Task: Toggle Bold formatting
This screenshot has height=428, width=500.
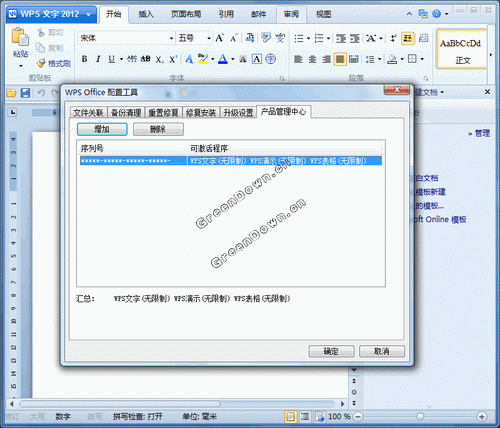Action: pyautogui.click(x=85, y=59)
